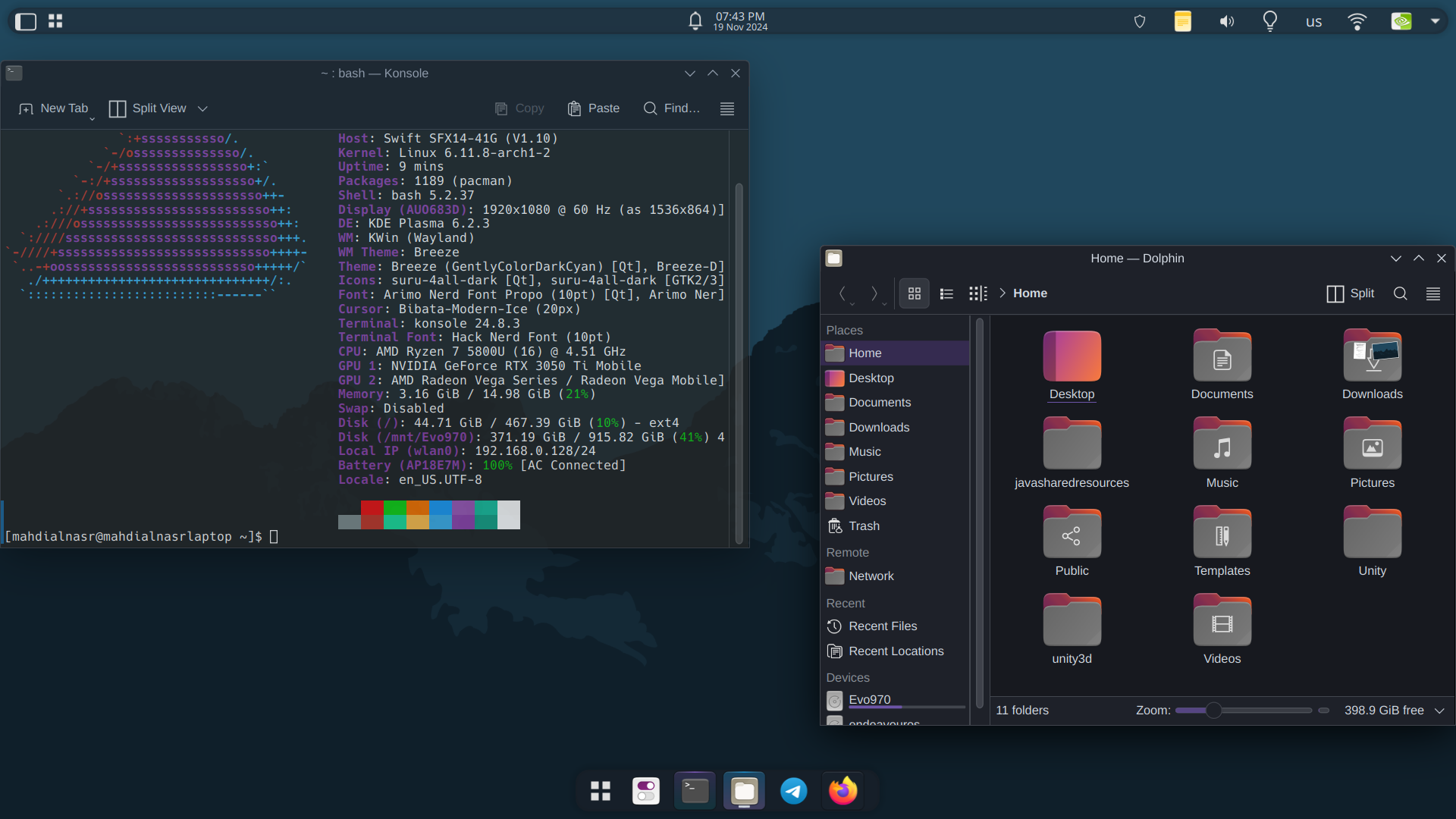The height and width of the screenshot is (819, 1456).
Task: Switch Dolphin to Compact view mode
Action: (946, 293)
